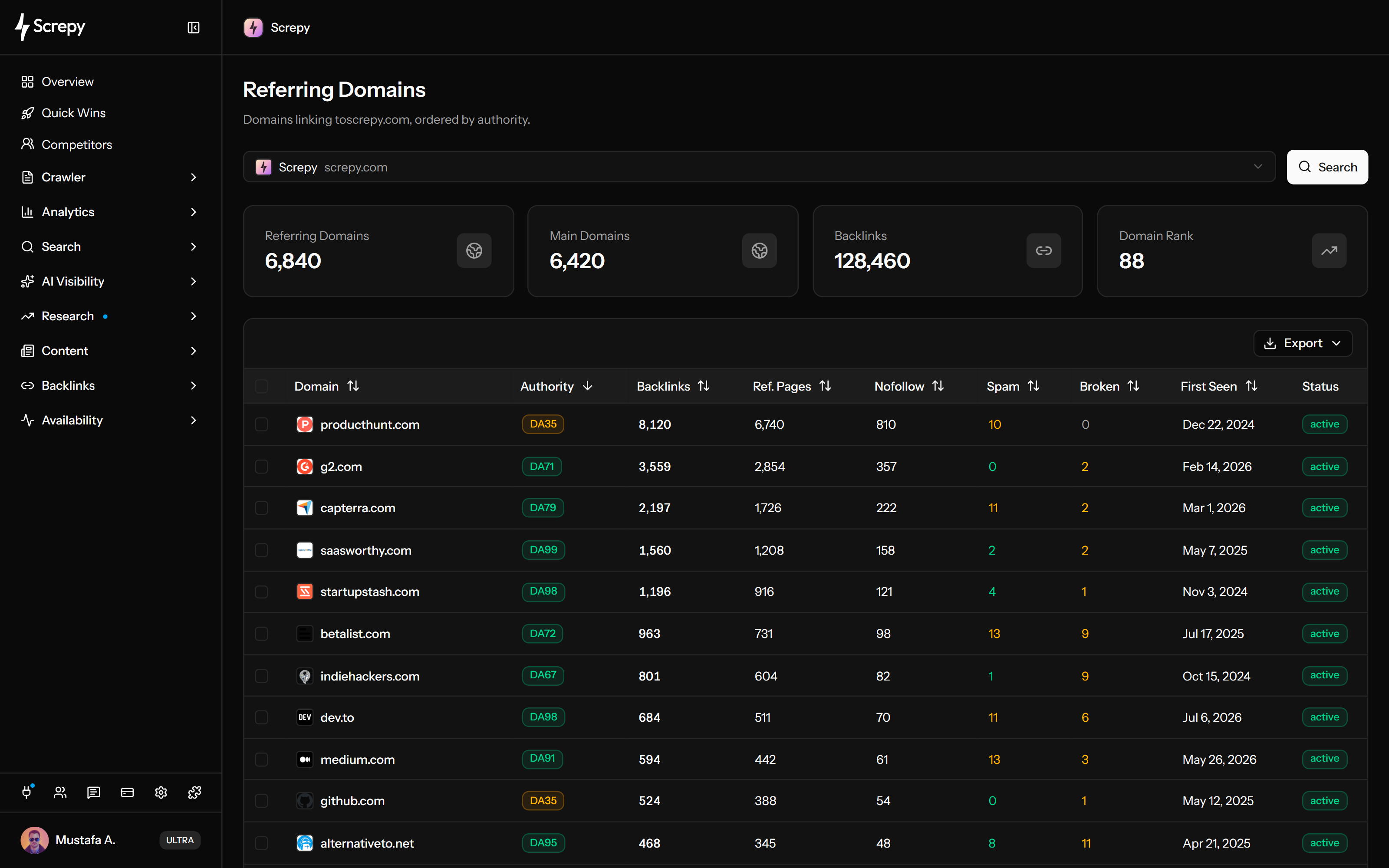Open the messages icon in the bottom bar

pos(94,792)
